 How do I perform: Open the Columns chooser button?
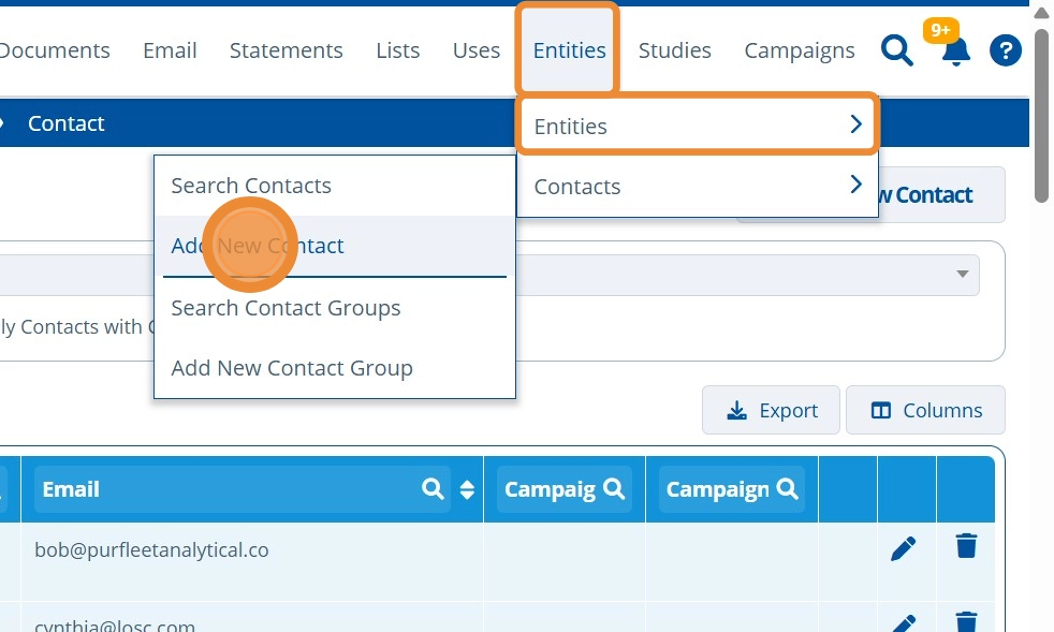[926, 410]
